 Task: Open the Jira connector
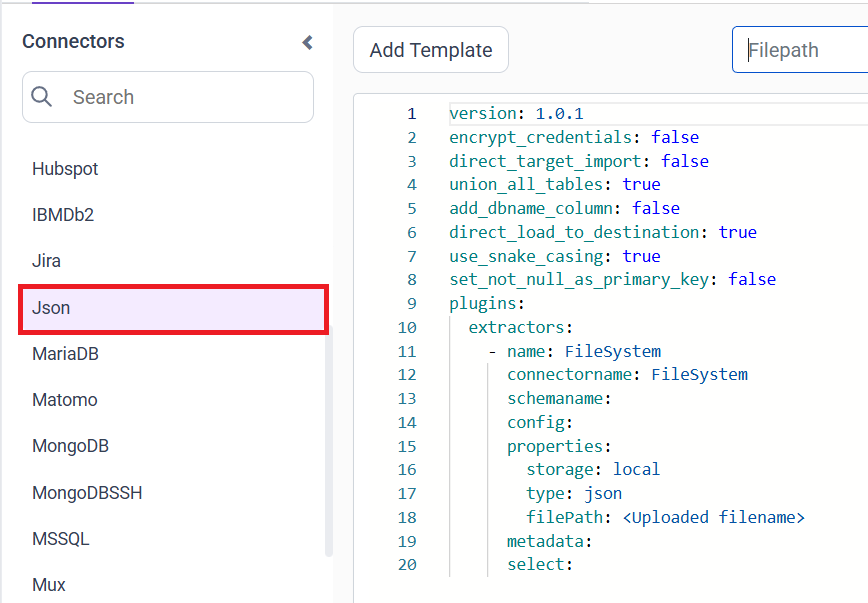click(x=46, y=261)
